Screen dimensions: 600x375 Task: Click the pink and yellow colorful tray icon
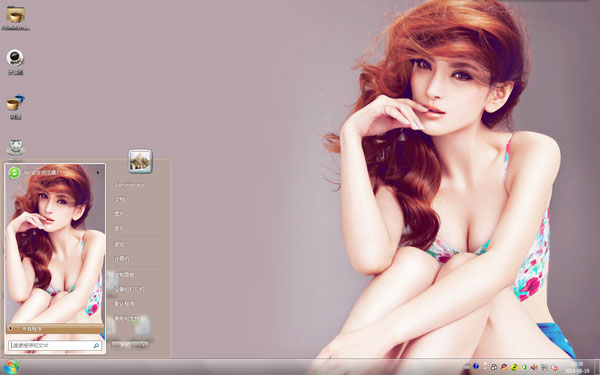point(504,367)
